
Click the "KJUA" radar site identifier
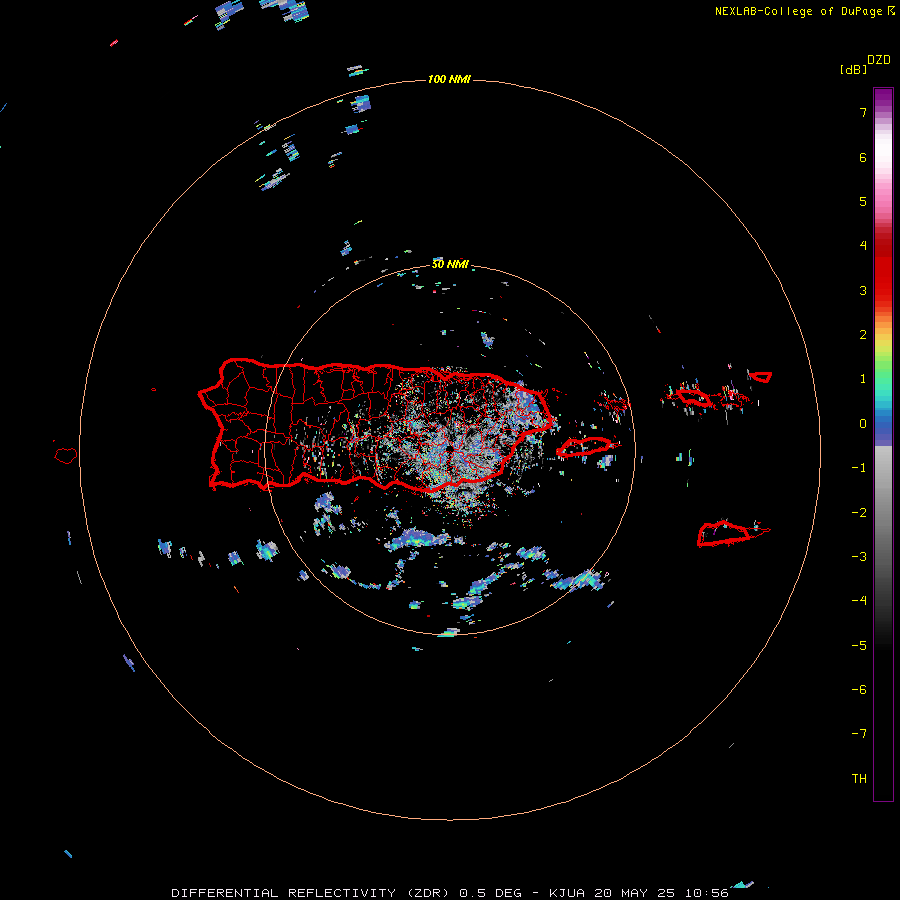pos(567,893)
